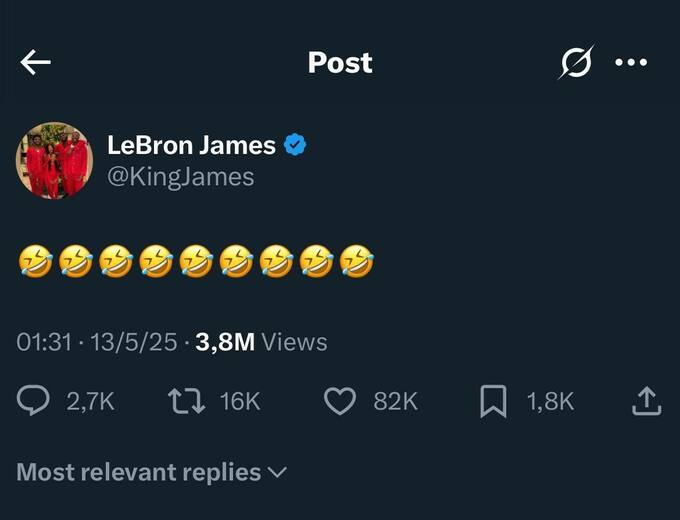
Task: Click the 1,8K bookmarks count
Action: [x=550, y=401]
